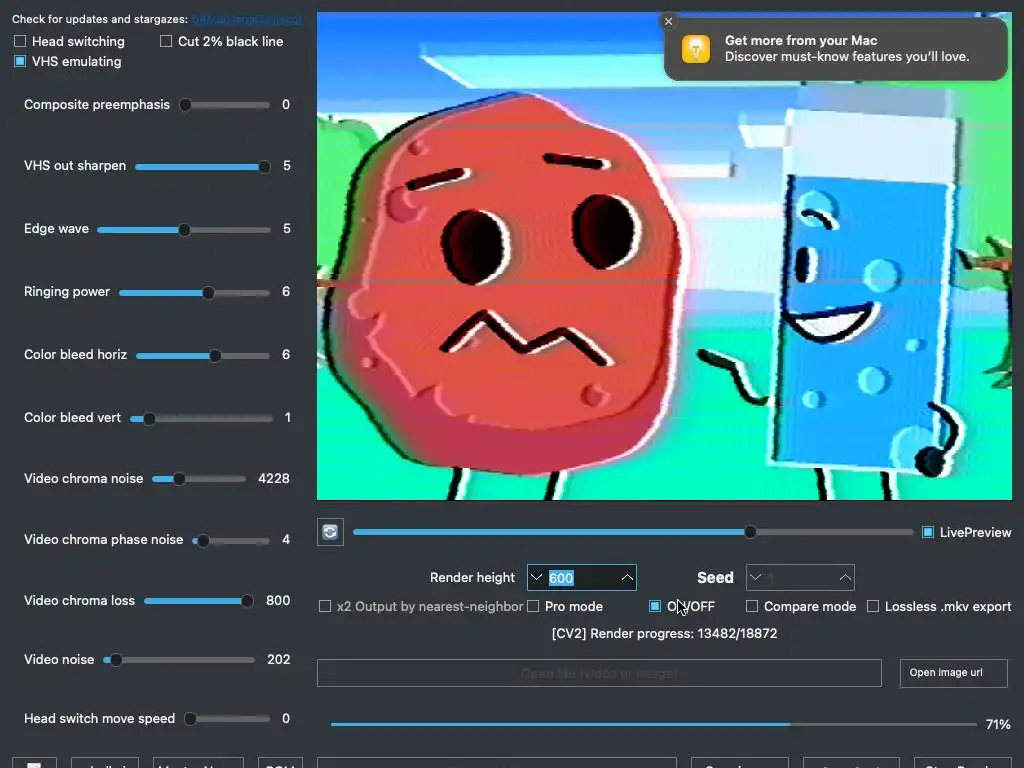Adjust the Video chroma loss slider
The height and width of the screenshot is (768, 1024).
coord(199,601)
